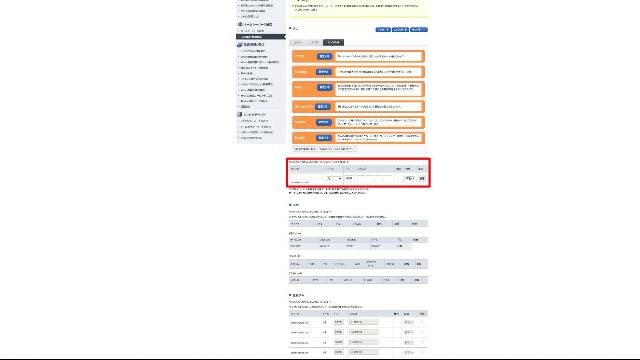Click the blue button in the second orange row

point(323,72)
